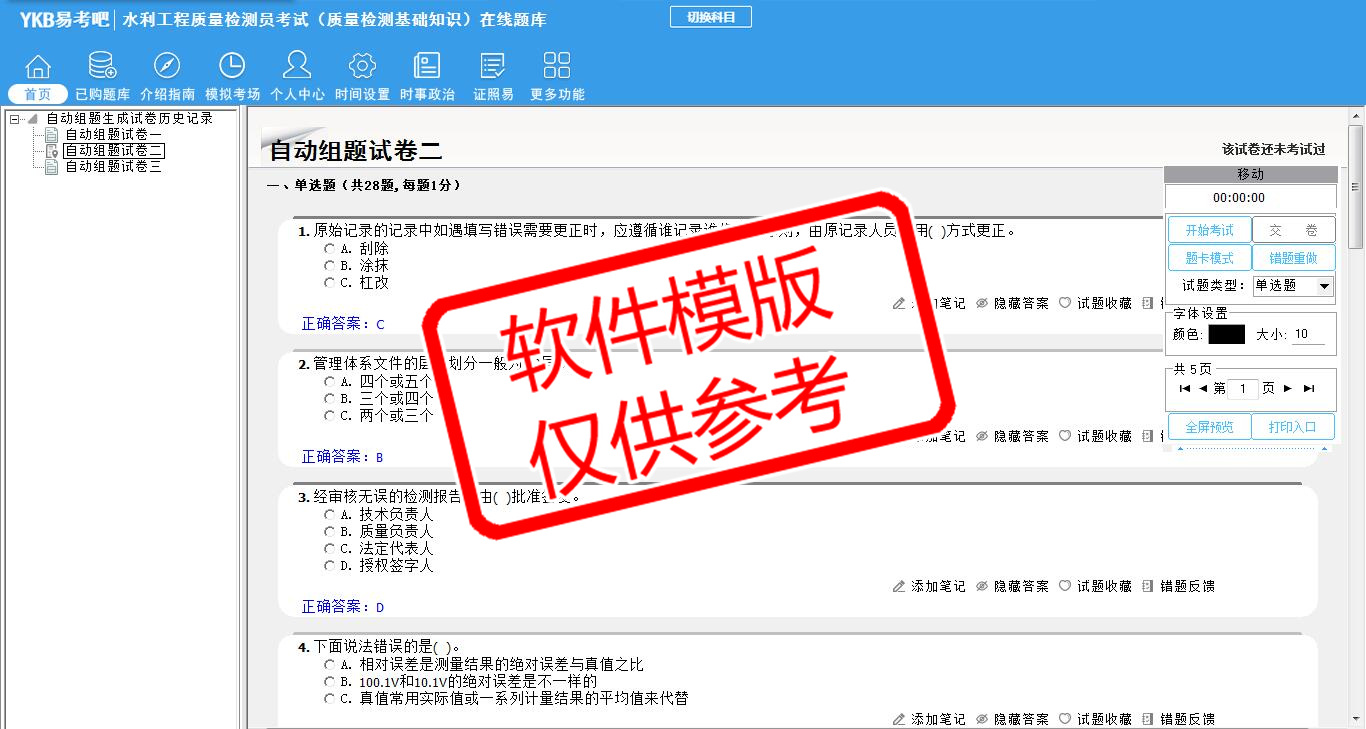Open 时间设置 gear icon
1366x729 pixels.
point(362,67)
